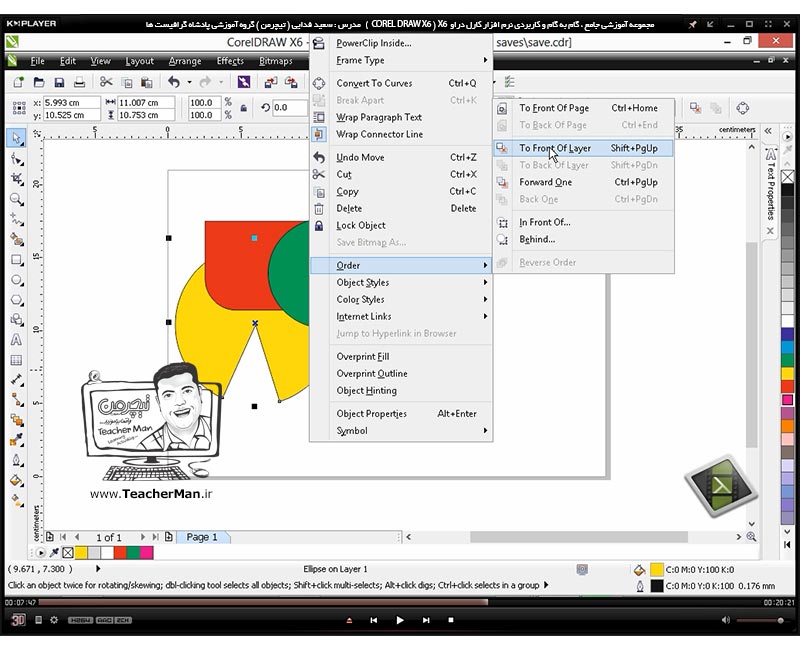Select the Ellipse tool

tap(16, 280)
